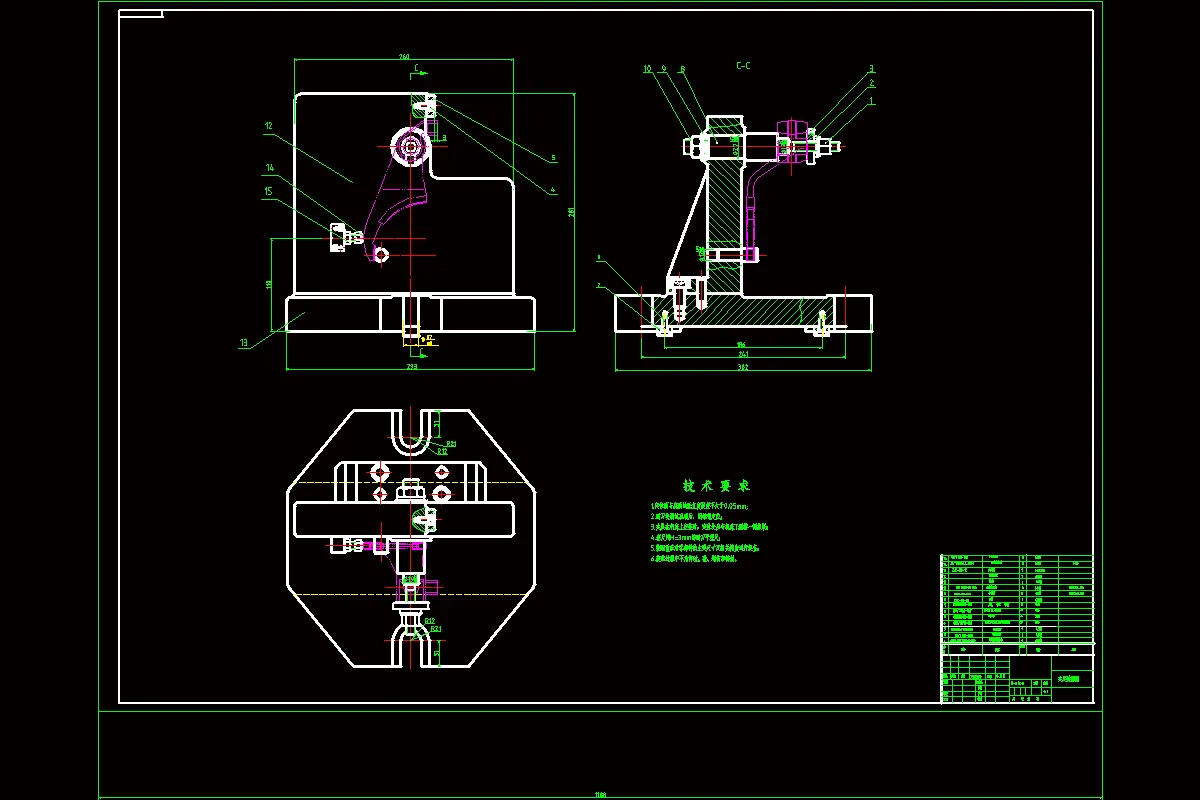
Task: Click part balloon number 14
Action: (269, 168)
